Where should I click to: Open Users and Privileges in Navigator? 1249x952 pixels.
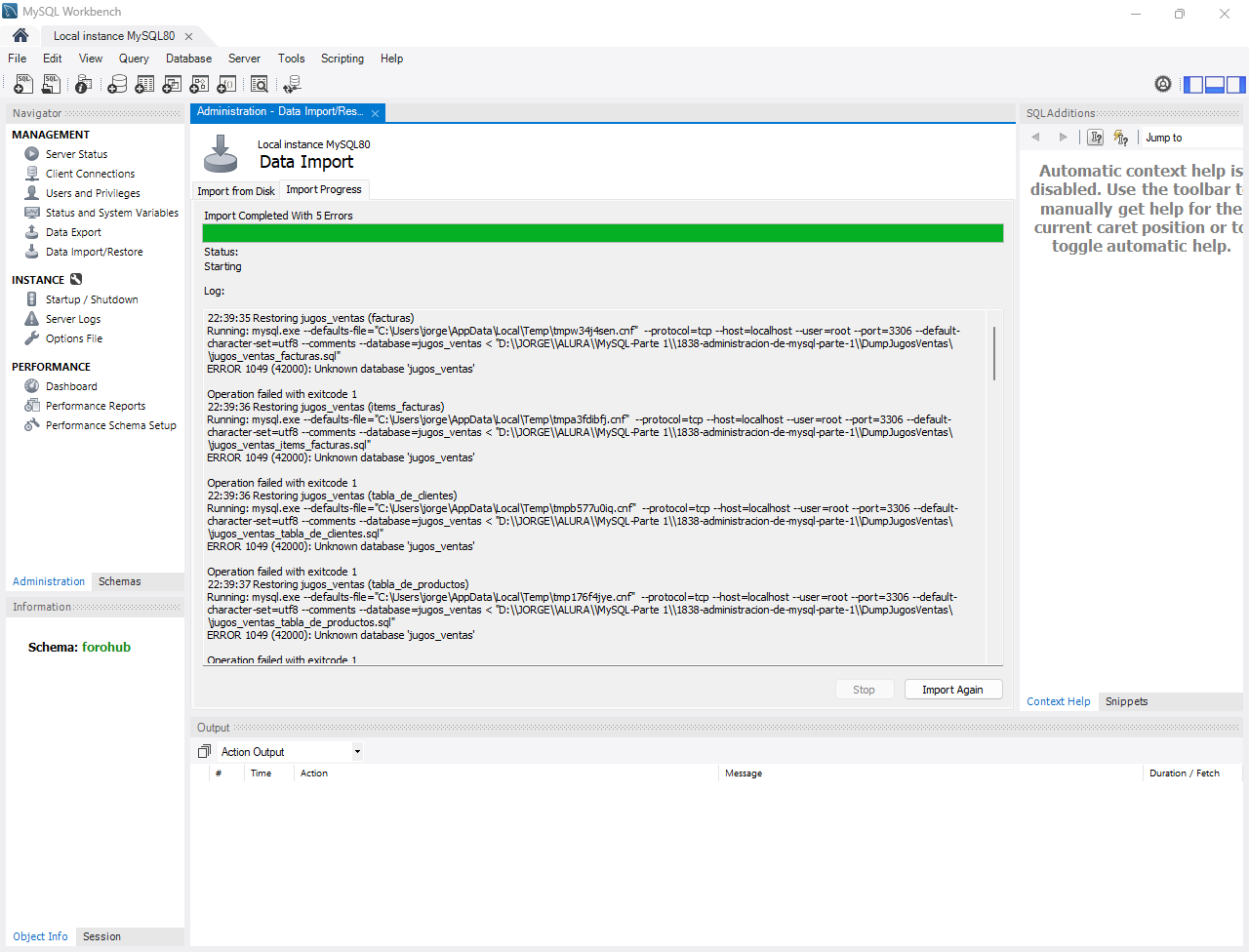pos(93,193)
